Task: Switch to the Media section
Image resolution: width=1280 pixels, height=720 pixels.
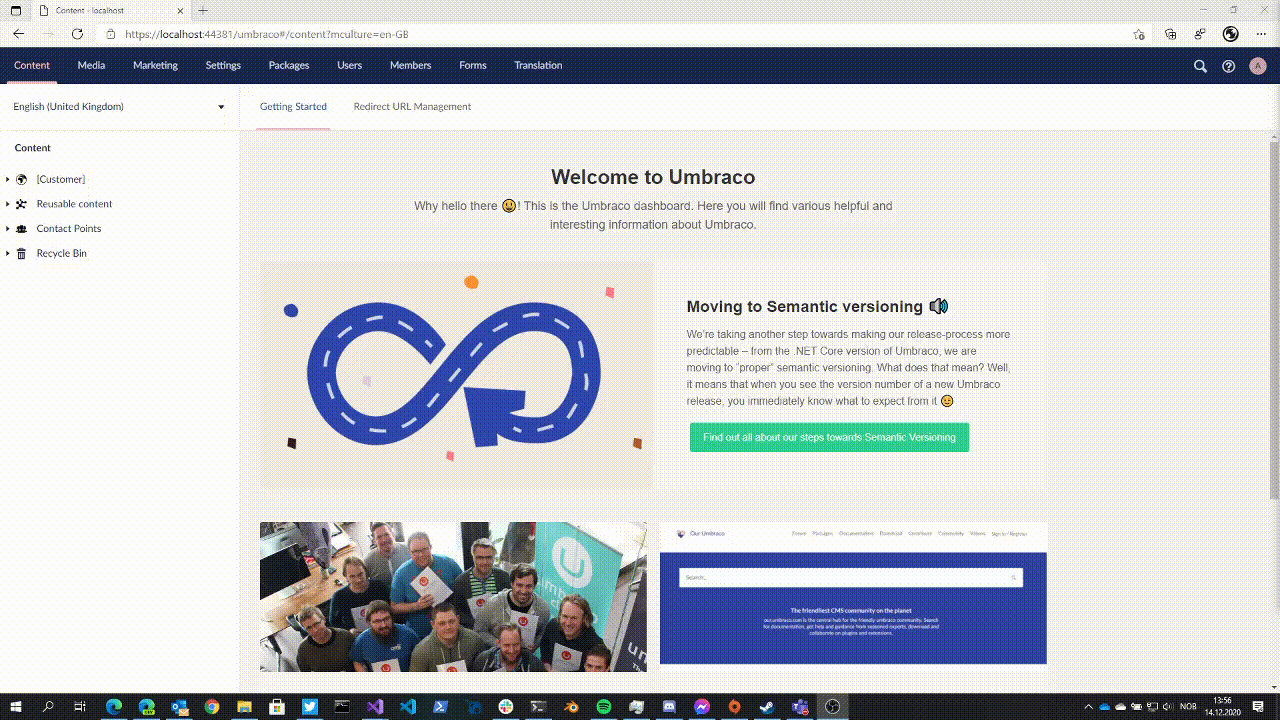Action: click(x=91, y=66)
